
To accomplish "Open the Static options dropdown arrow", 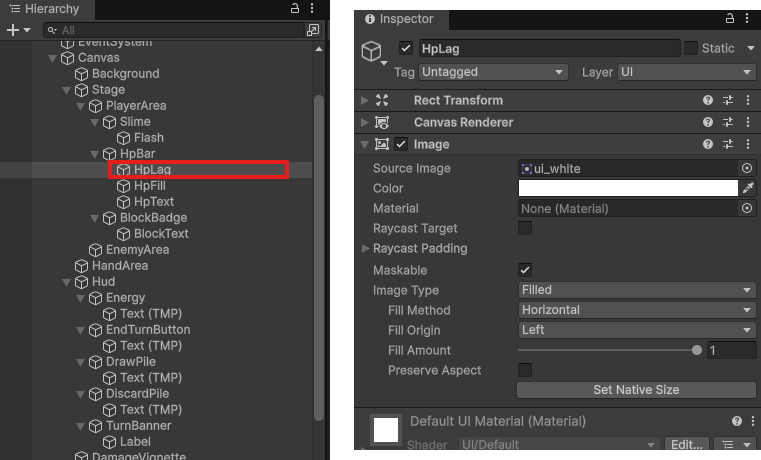I will (751, 48).
